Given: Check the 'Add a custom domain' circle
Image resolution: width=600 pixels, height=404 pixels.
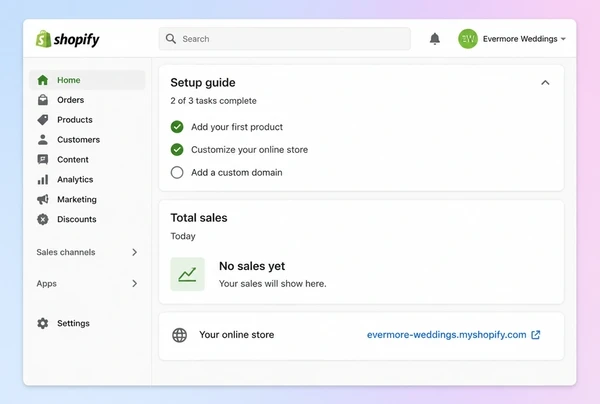Looking at the screenshot, I should (177, 173).
